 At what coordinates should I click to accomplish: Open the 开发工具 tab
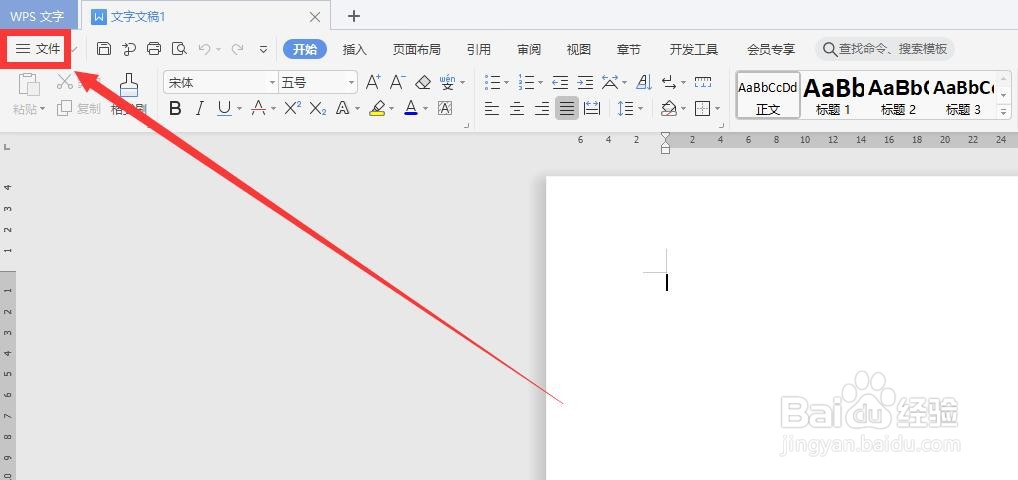693,49
